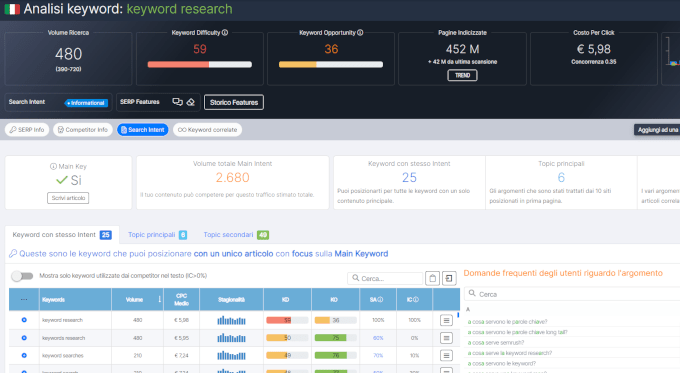
Task: Toggle Mostra solo keyword utilizzate dai competitor
Action: coord(22,276)
